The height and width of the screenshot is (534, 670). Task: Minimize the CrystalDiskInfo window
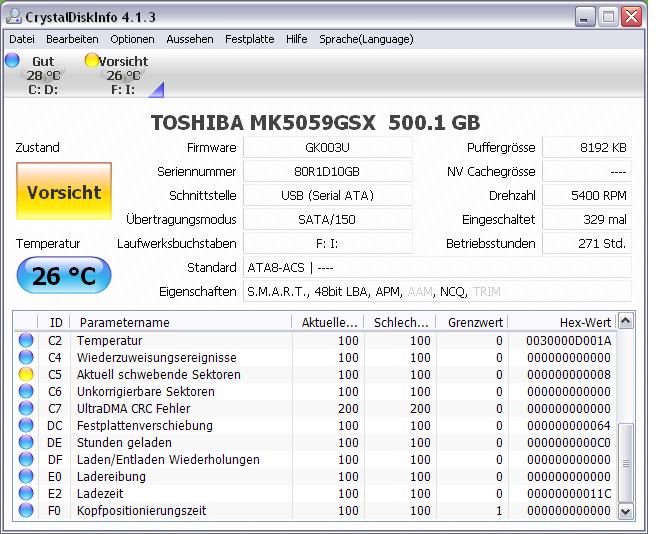point(585,17)
